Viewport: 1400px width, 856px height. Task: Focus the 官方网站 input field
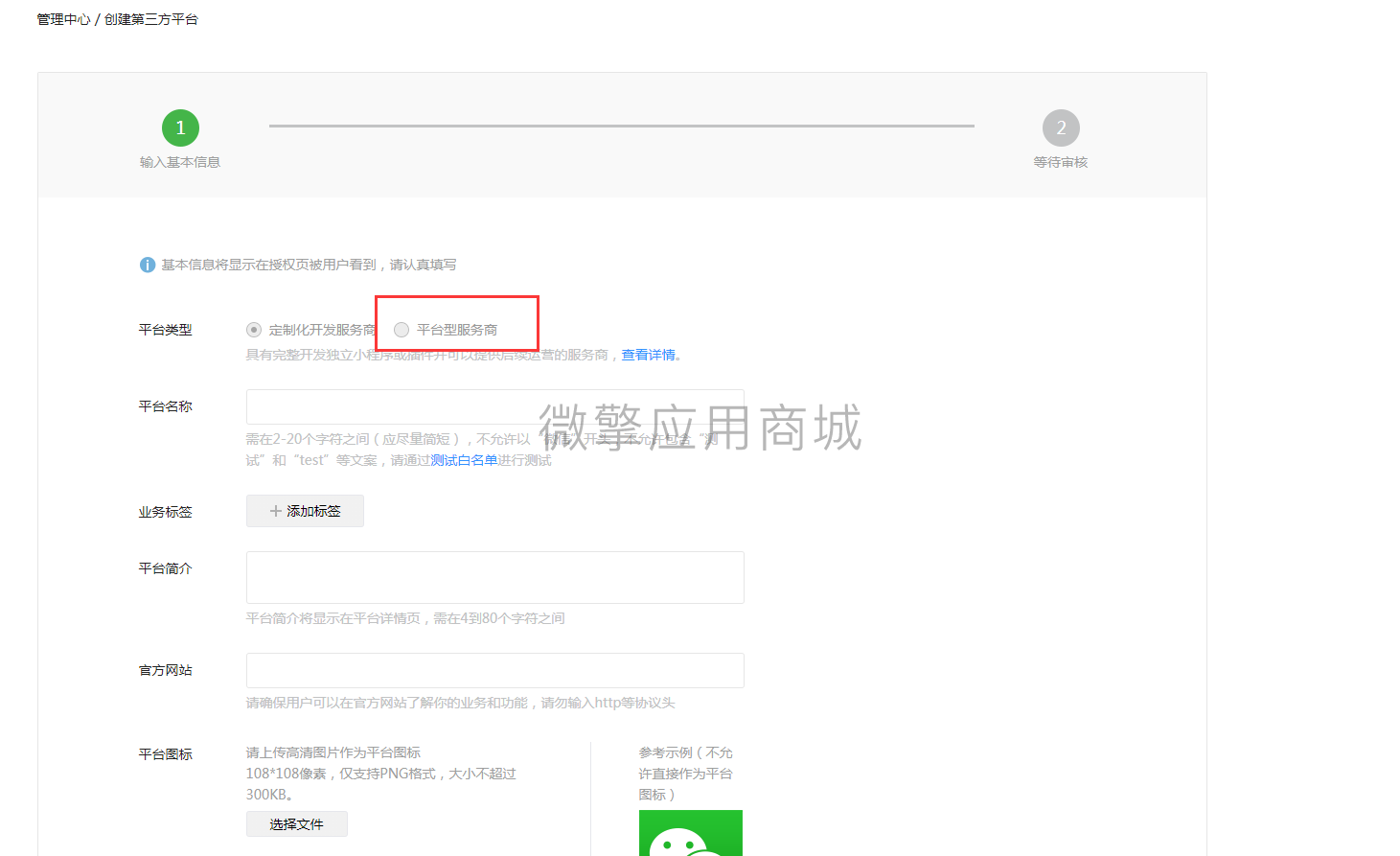(494, 670)
